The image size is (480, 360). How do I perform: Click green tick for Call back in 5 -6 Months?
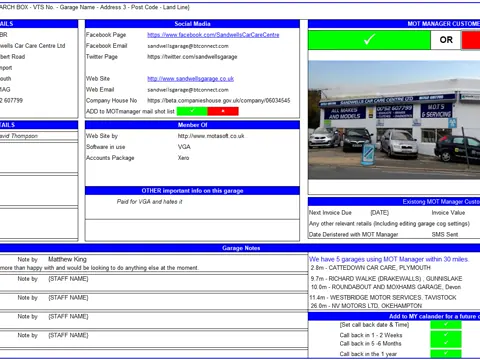coord(446,343)
